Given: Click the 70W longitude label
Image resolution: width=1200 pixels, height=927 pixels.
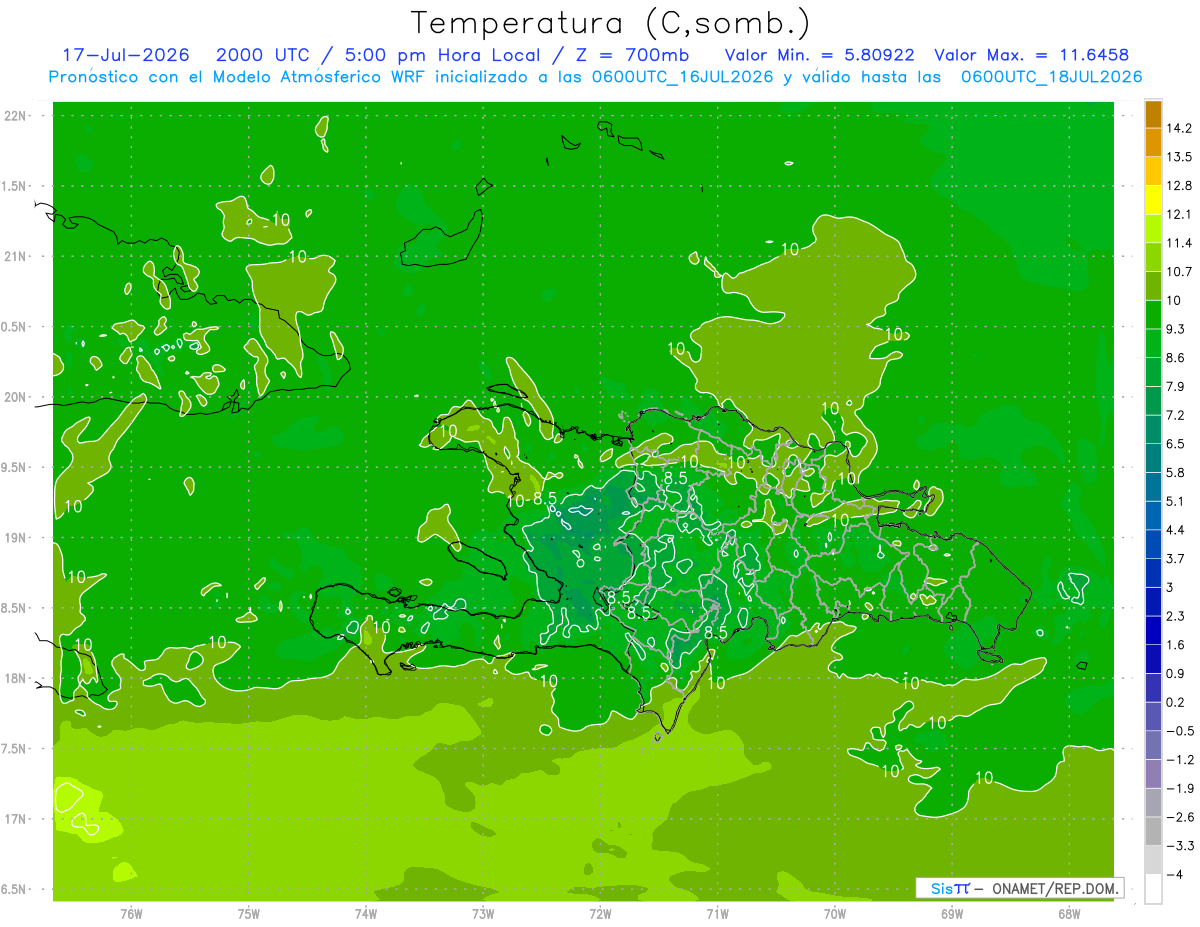Looking at the screenshot, I should [x=835, y=914].
